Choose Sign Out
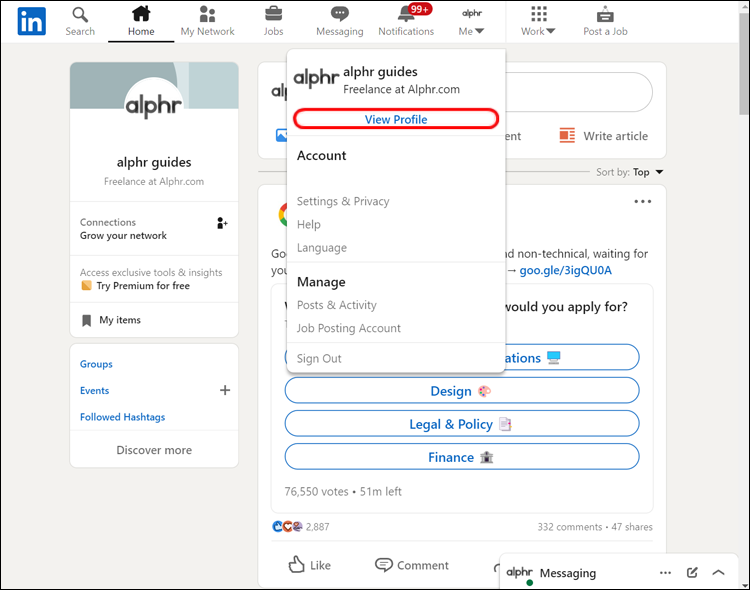The width and height of the screenshot is (750, 590). click(319, 358)
